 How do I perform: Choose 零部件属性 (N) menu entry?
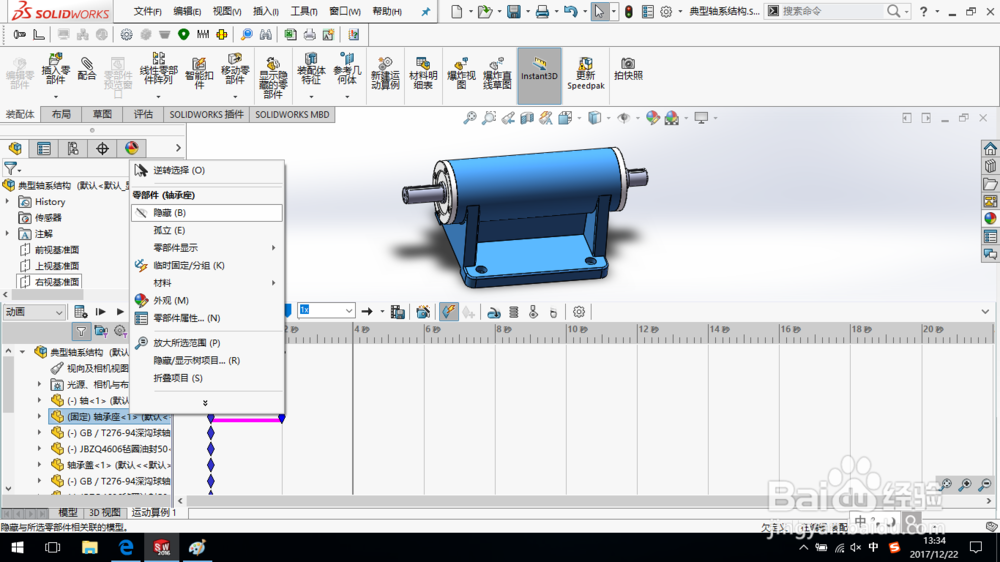[207, 318]
